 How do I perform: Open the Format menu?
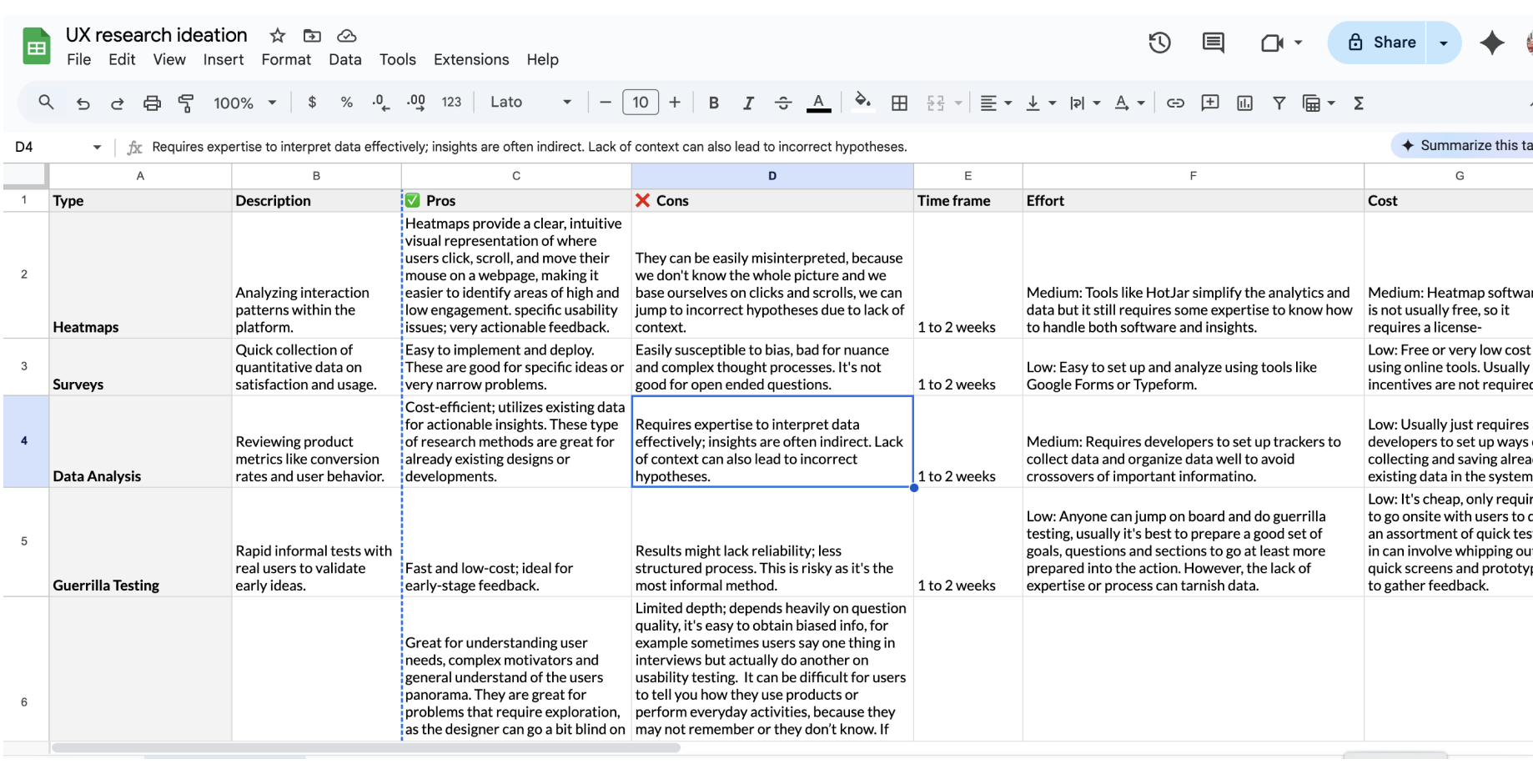pyautogui.click(x=286, y=59)
